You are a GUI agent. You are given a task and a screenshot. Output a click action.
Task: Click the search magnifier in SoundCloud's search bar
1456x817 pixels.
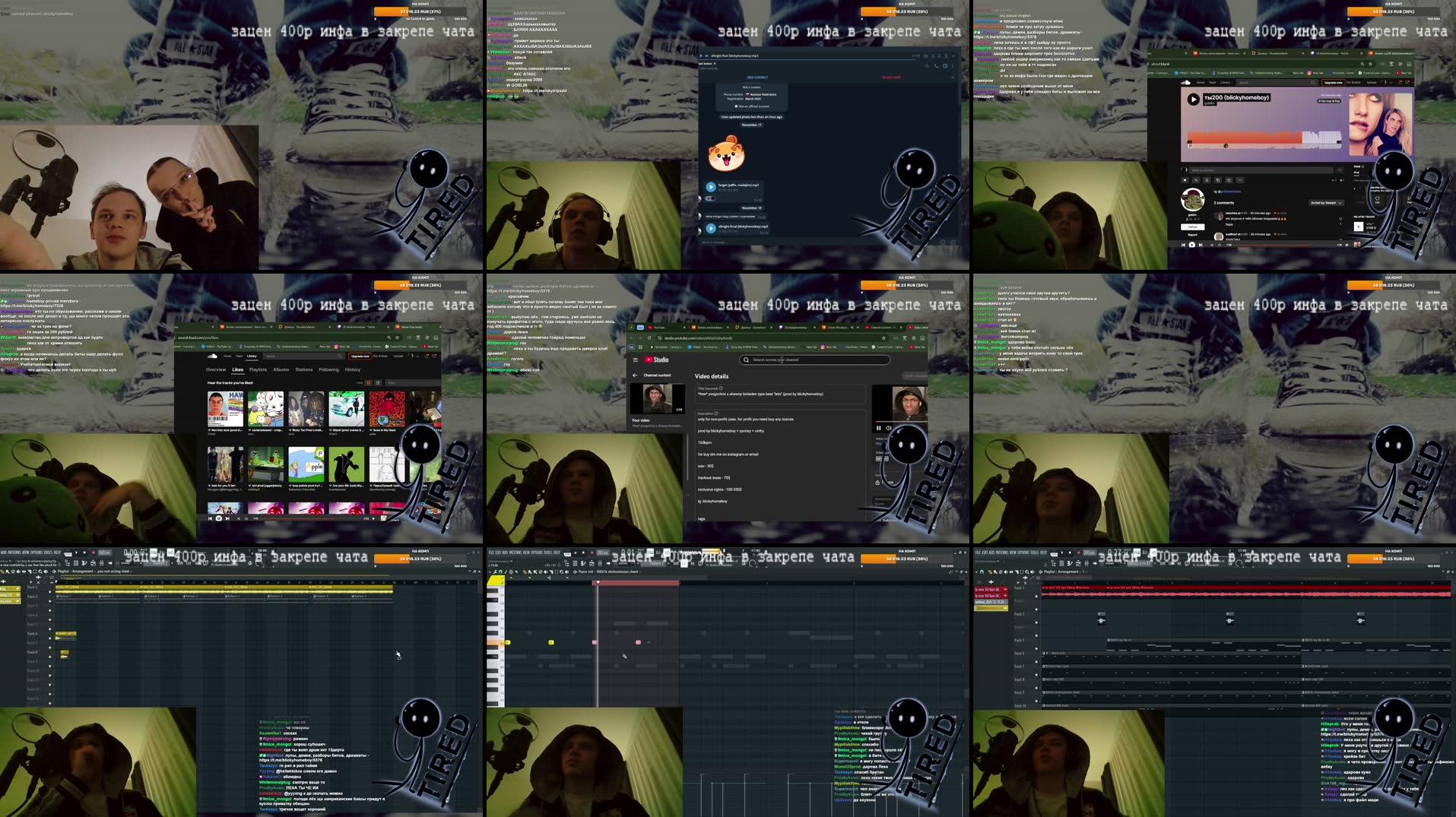pyautogui.click(x=339, y=356)
